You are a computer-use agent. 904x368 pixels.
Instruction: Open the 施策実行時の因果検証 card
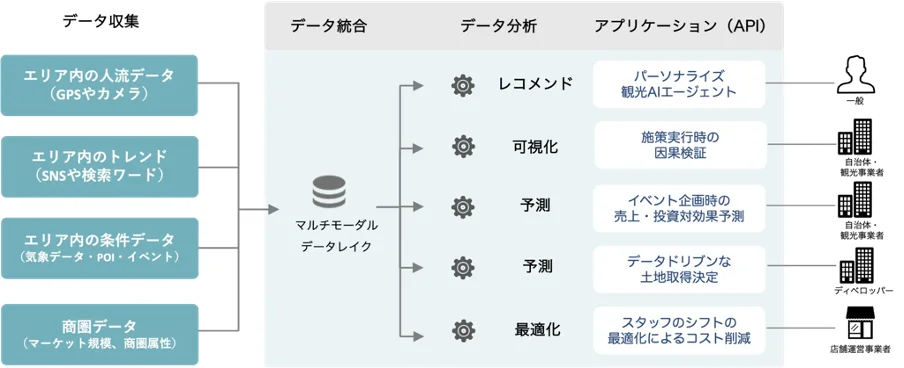[681, 145]
